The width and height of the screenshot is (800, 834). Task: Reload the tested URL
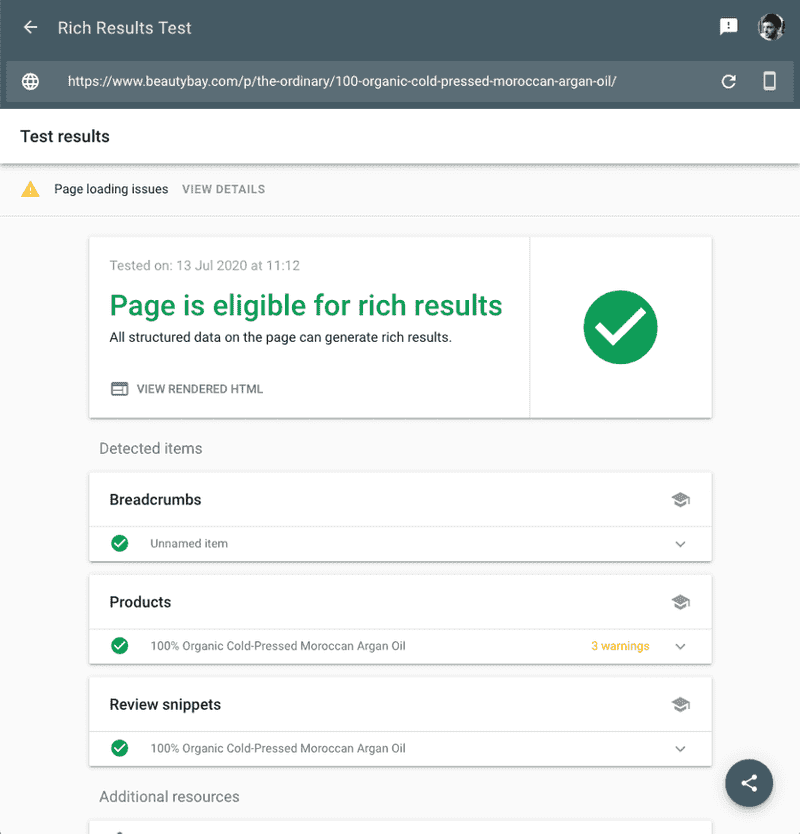(x=729, y=81)
